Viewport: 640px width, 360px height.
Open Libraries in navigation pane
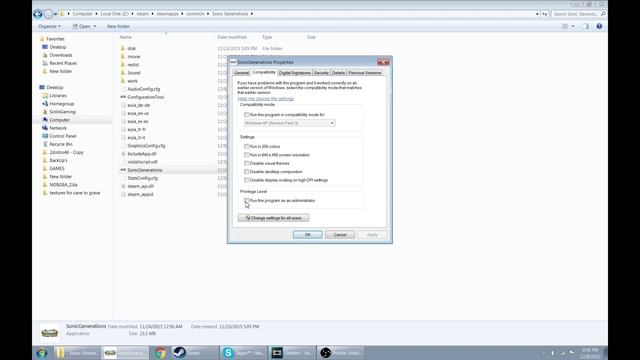coord(58,96)
